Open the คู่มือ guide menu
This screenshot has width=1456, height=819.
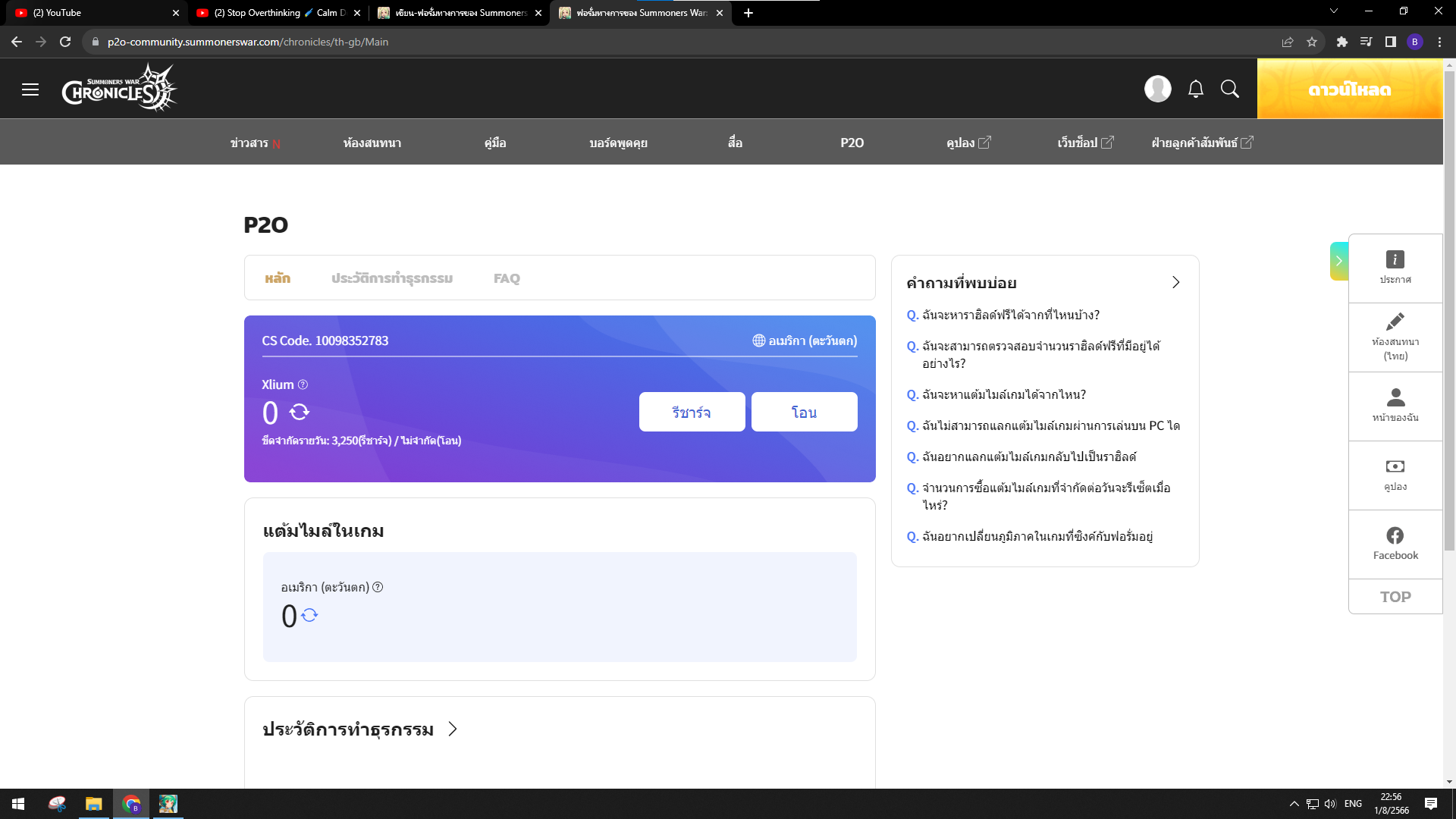coord(495,143)
